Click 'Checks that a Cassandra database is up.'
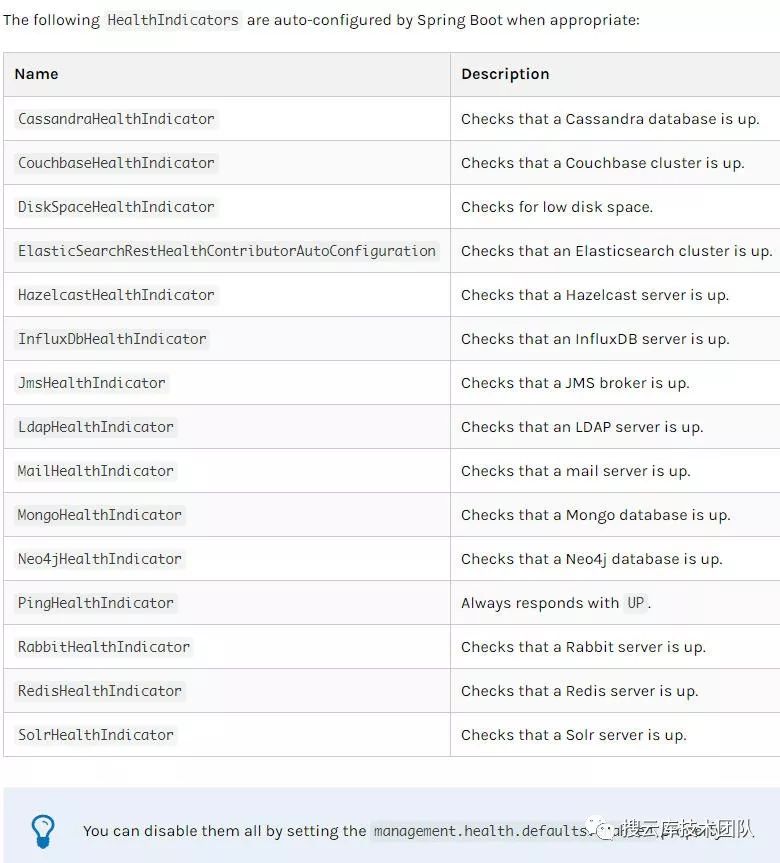This screenshot has width=780, height=863. tap(610, 119)
